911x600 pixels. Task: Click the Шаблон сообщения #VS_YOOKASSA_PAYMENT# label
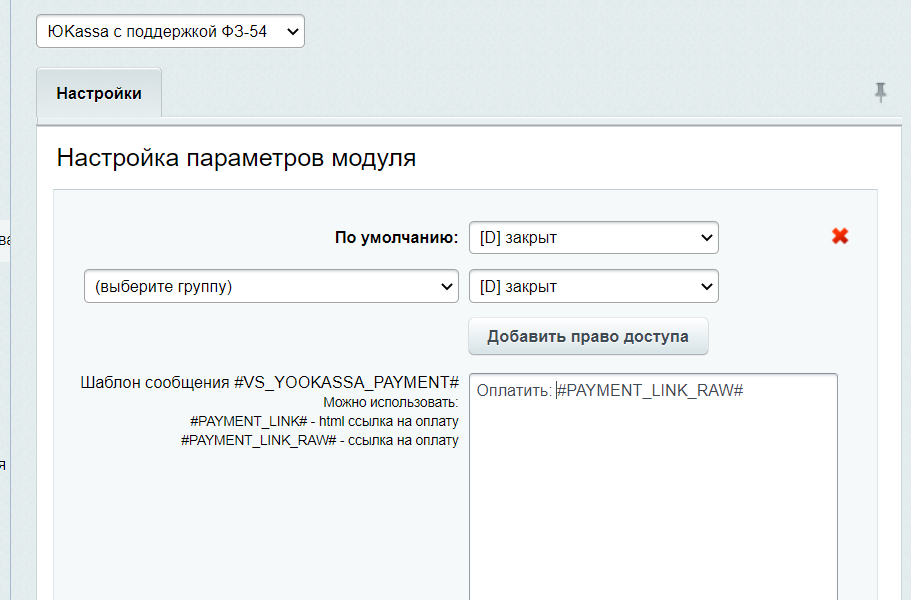[x=270, y=380]
